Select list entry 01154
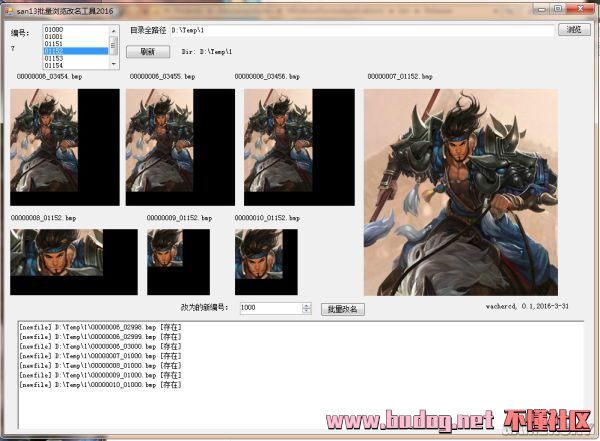The height and width of the screenshot is (441, 600). [76, 65]
